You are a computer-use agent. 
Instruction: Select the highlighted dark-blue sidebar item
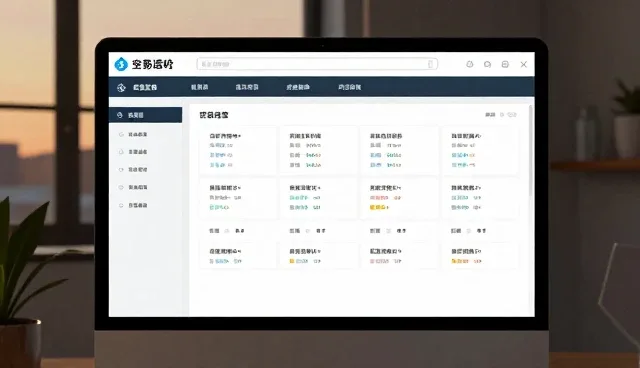145,115
